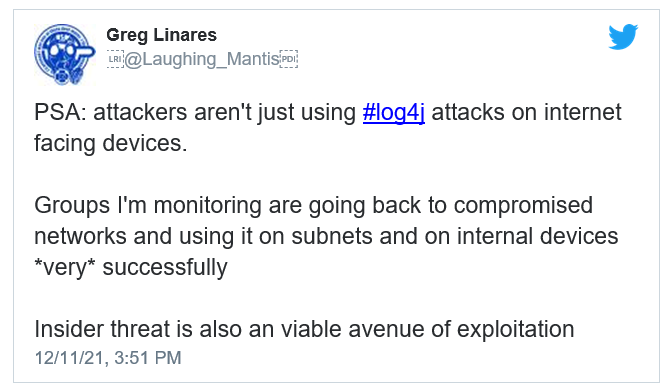Image resolution: width=668 pixels, height=390 pixels.
Task: Click the '*very* successfully' text
Action: [131, 267]
